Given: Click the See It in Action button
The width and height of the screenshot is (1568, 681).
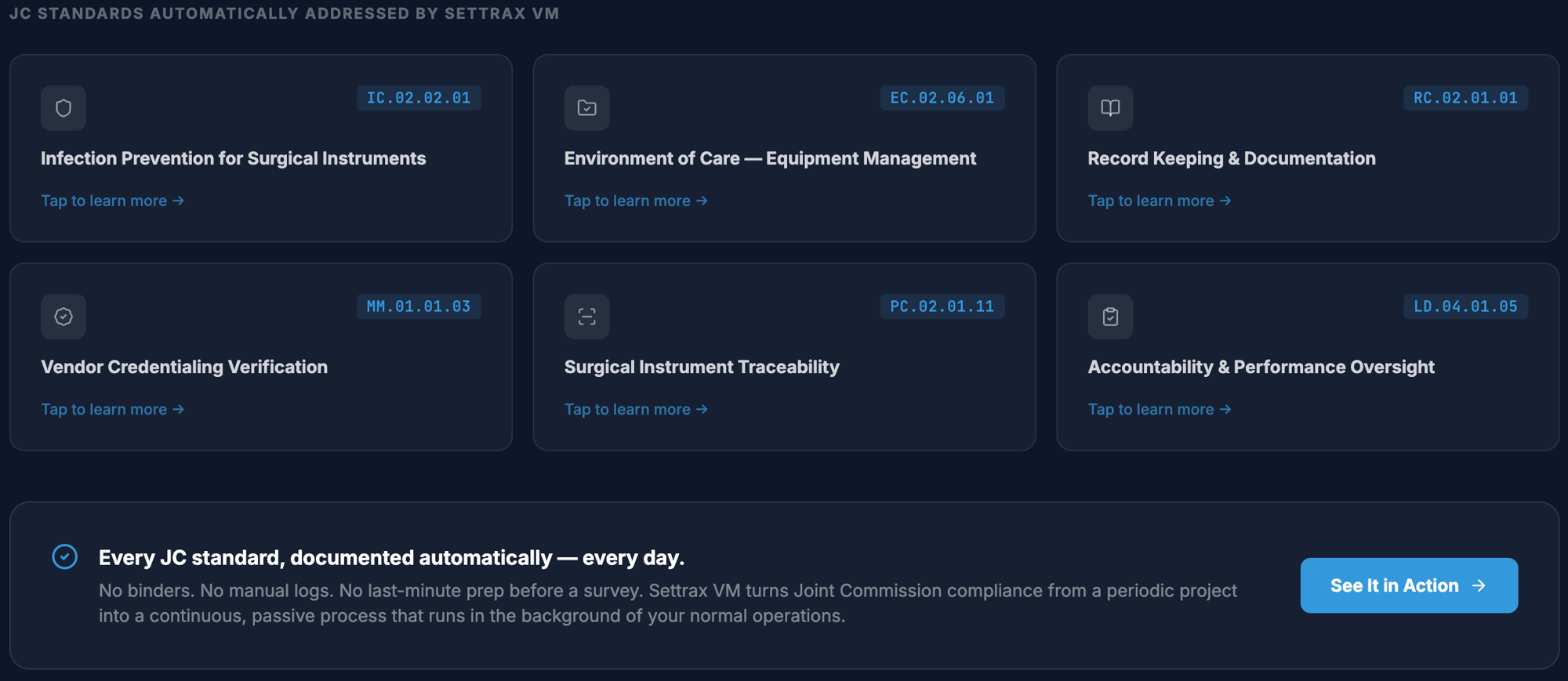Looking at the screenshot, I should pos(1409,585).
